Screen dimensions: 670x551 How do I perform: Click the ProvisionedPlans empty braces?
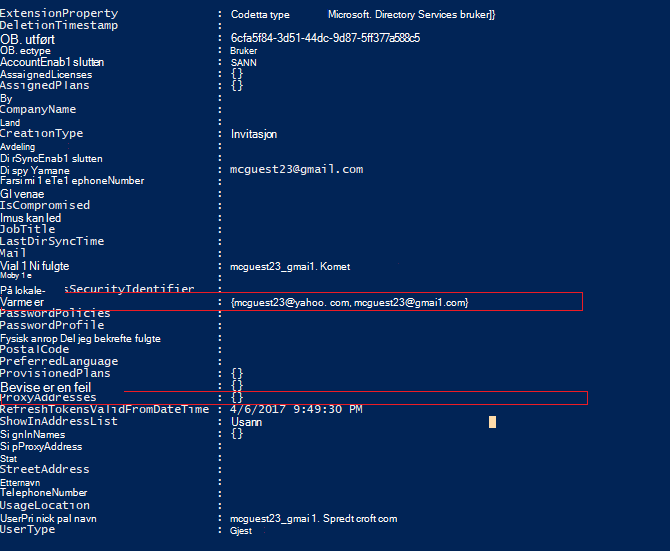(237, 373)
